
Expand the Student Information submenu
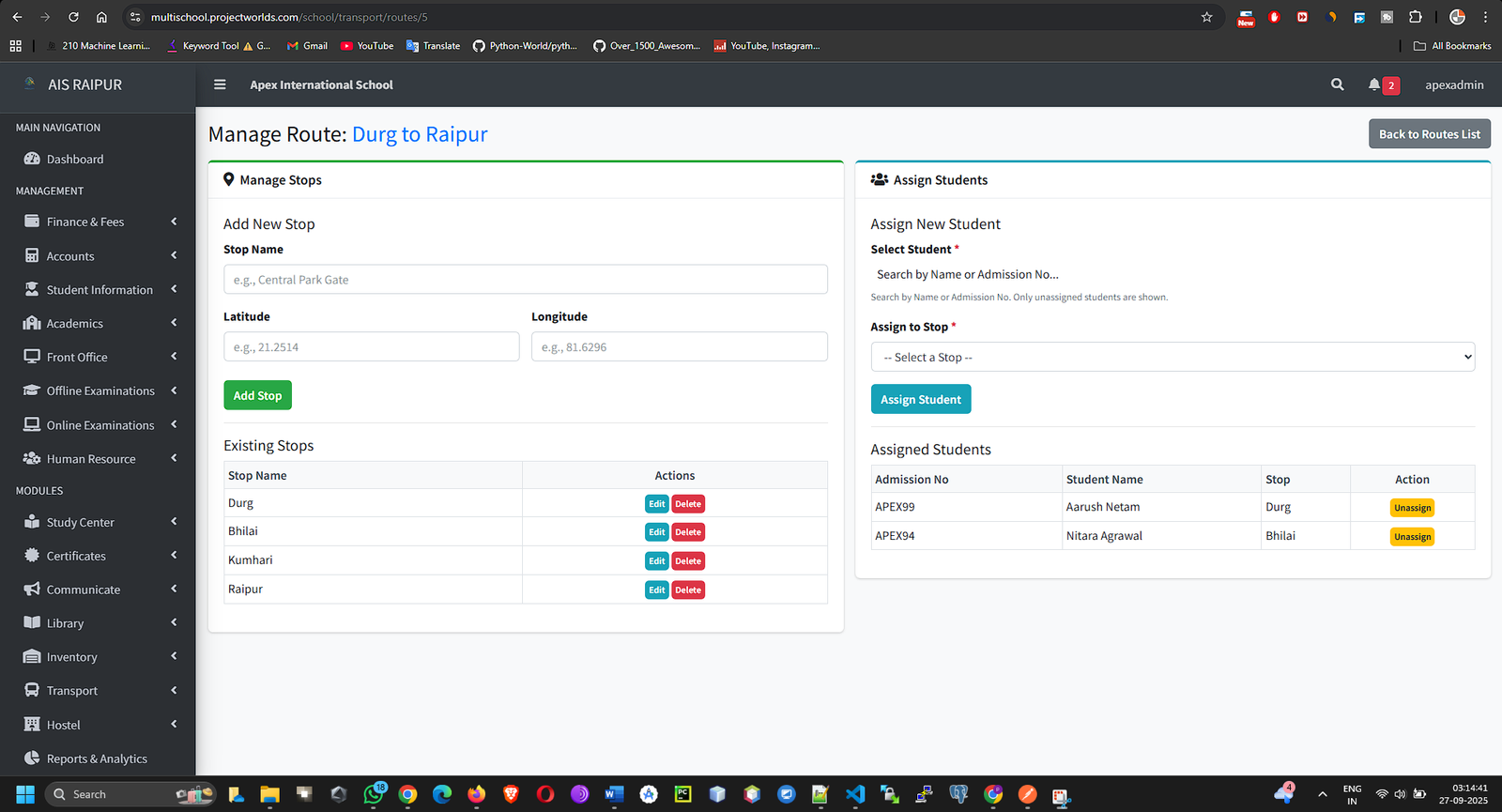click(100, 290)
